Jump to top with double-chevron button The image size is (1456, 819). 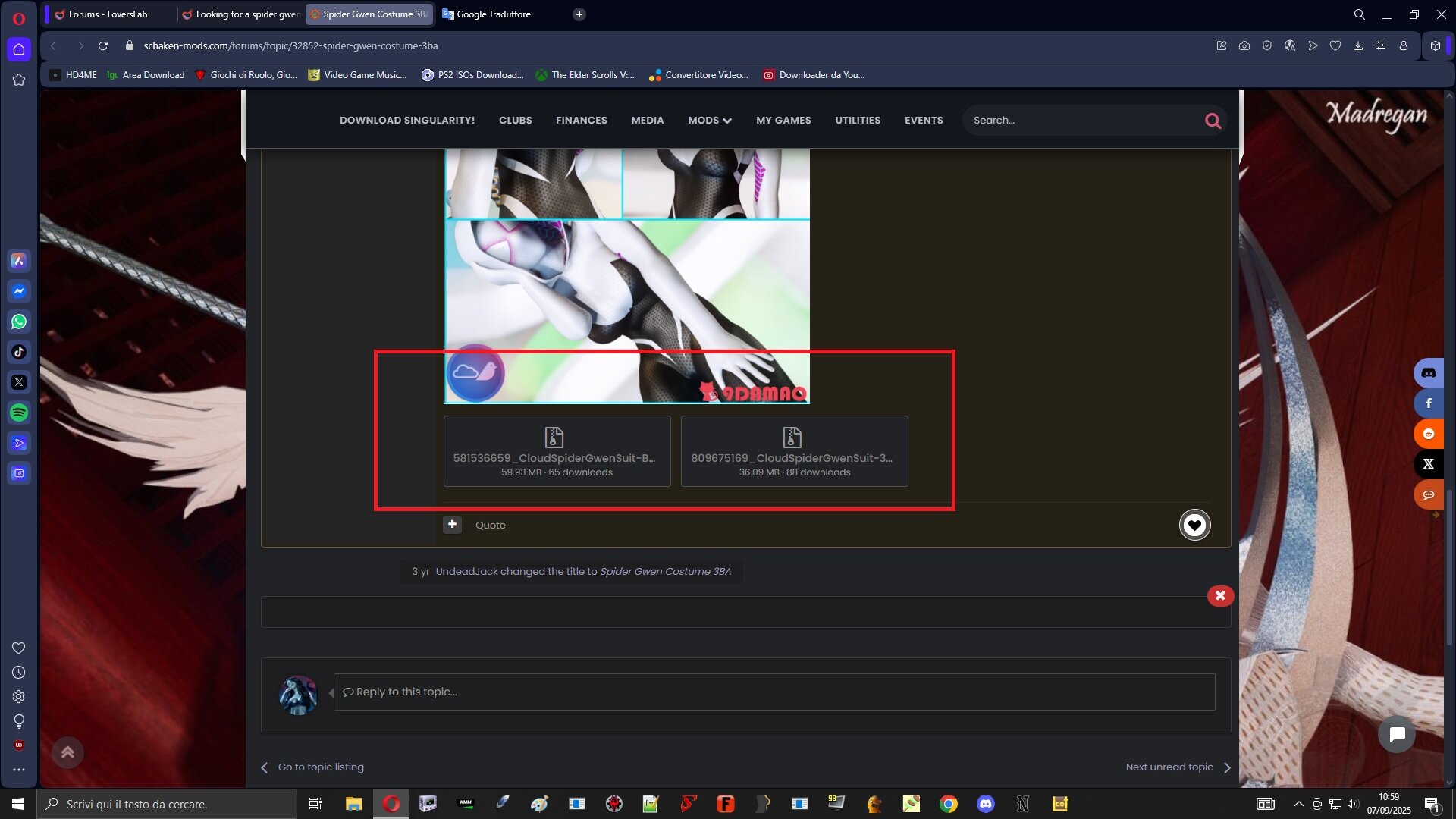click(67, 752)
